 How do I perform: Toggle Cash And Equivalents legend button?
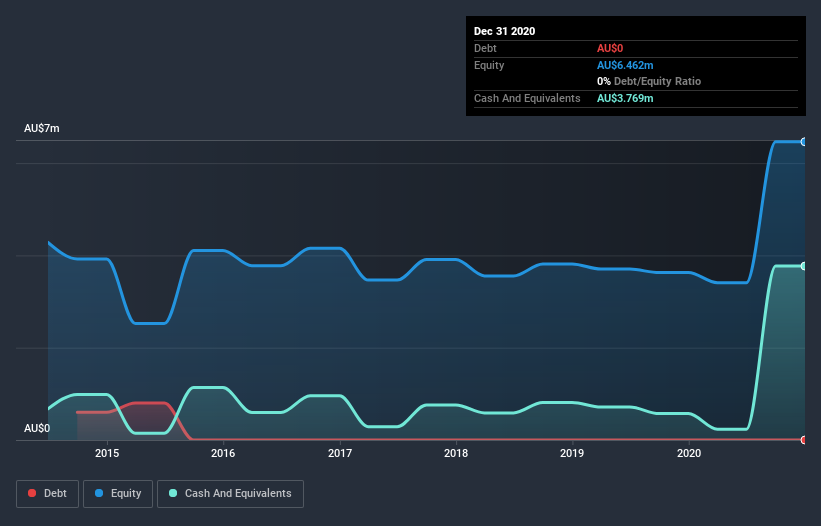pyautogui.click(x=230, y=494)
